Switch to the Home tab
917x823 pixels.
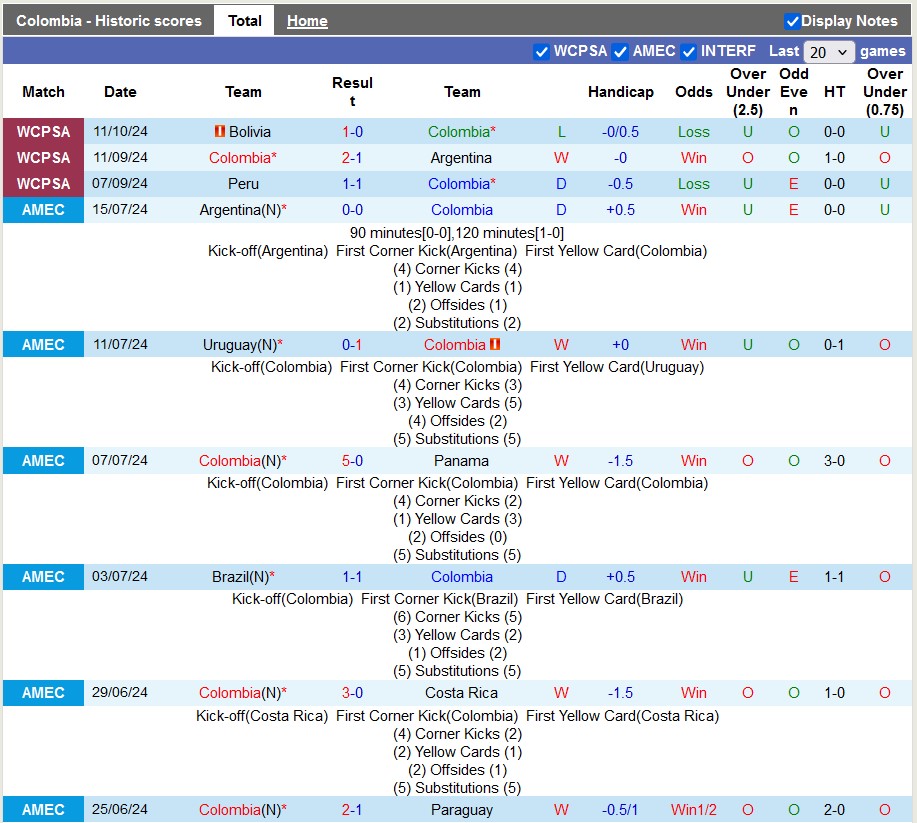(307, 21)
